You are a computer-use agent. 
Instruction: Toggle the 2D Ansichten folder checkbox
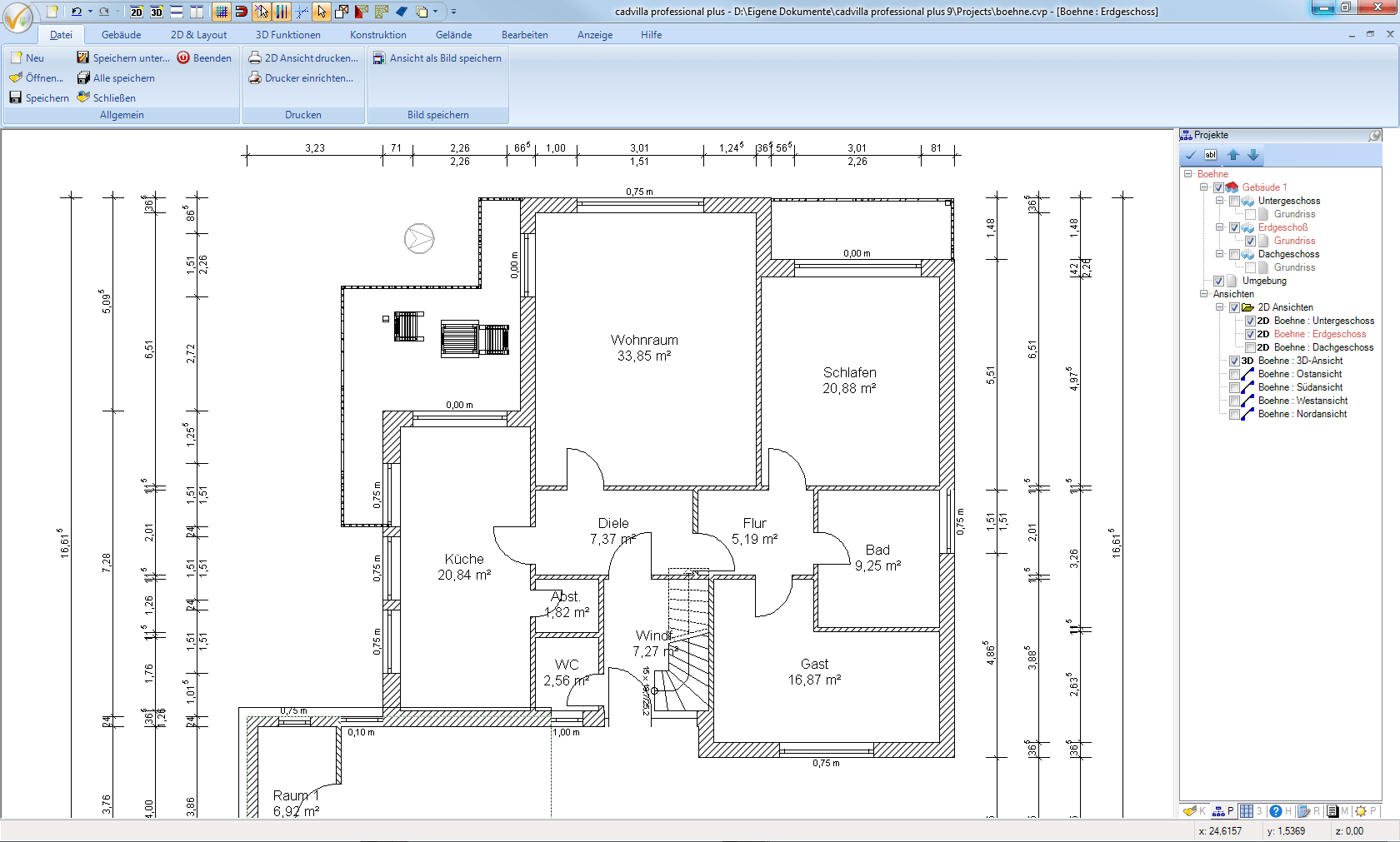[x=1234, y=307]
